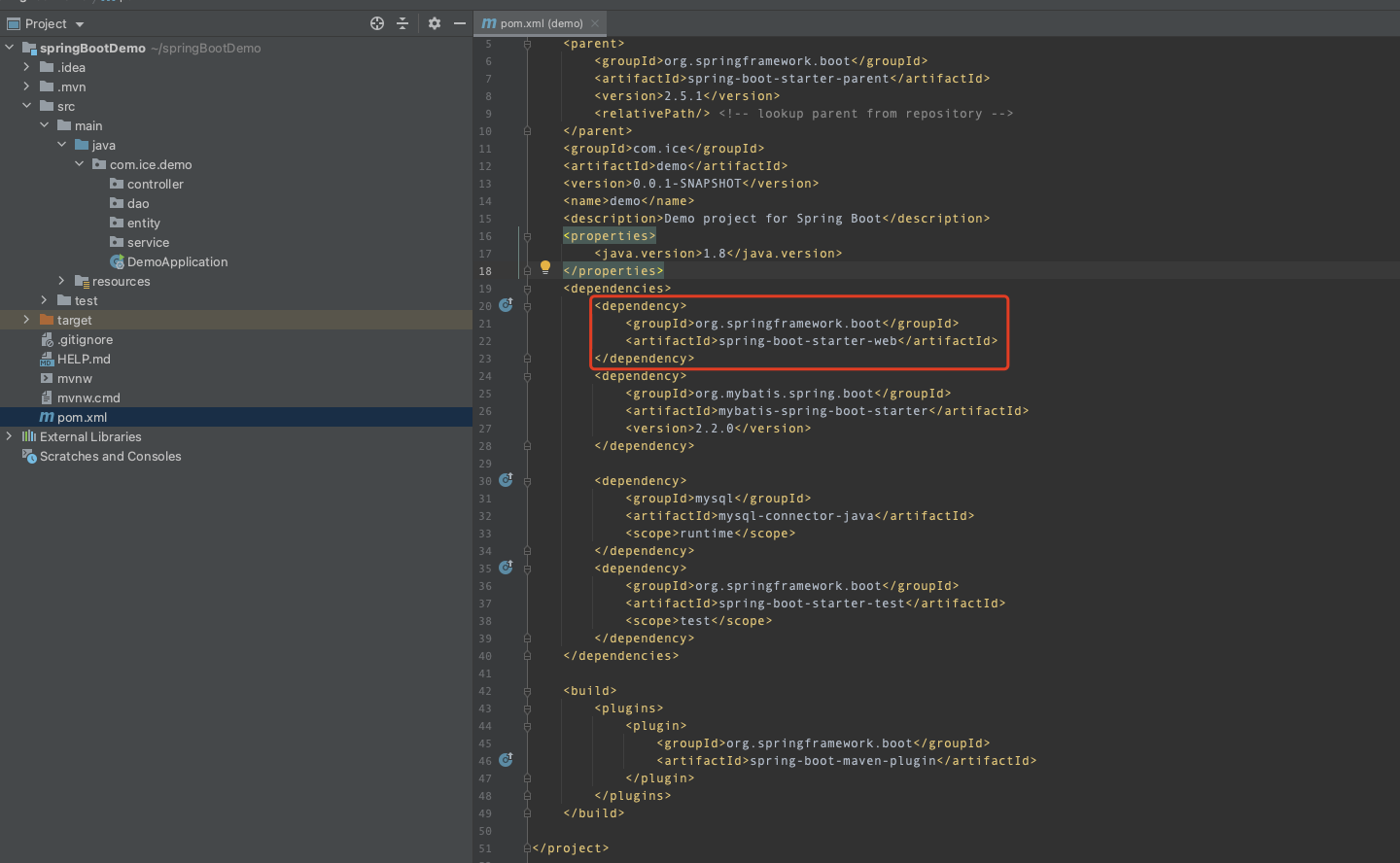Open DemoApplication class
The height and width of the screenshot is (863, 1400).
click(177, 261)
